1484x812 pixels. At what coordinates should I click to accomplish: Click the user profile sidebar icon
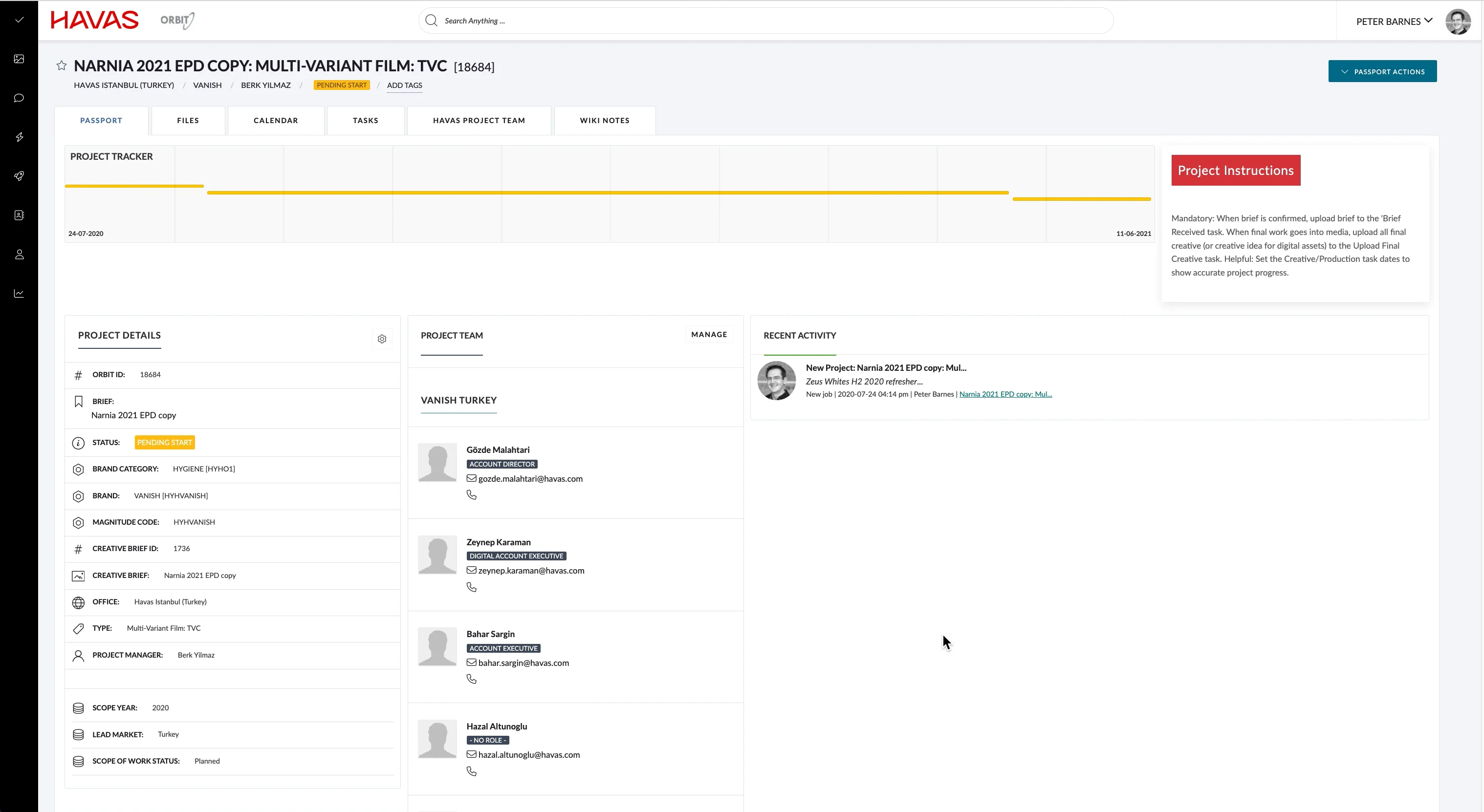point(19,255)
